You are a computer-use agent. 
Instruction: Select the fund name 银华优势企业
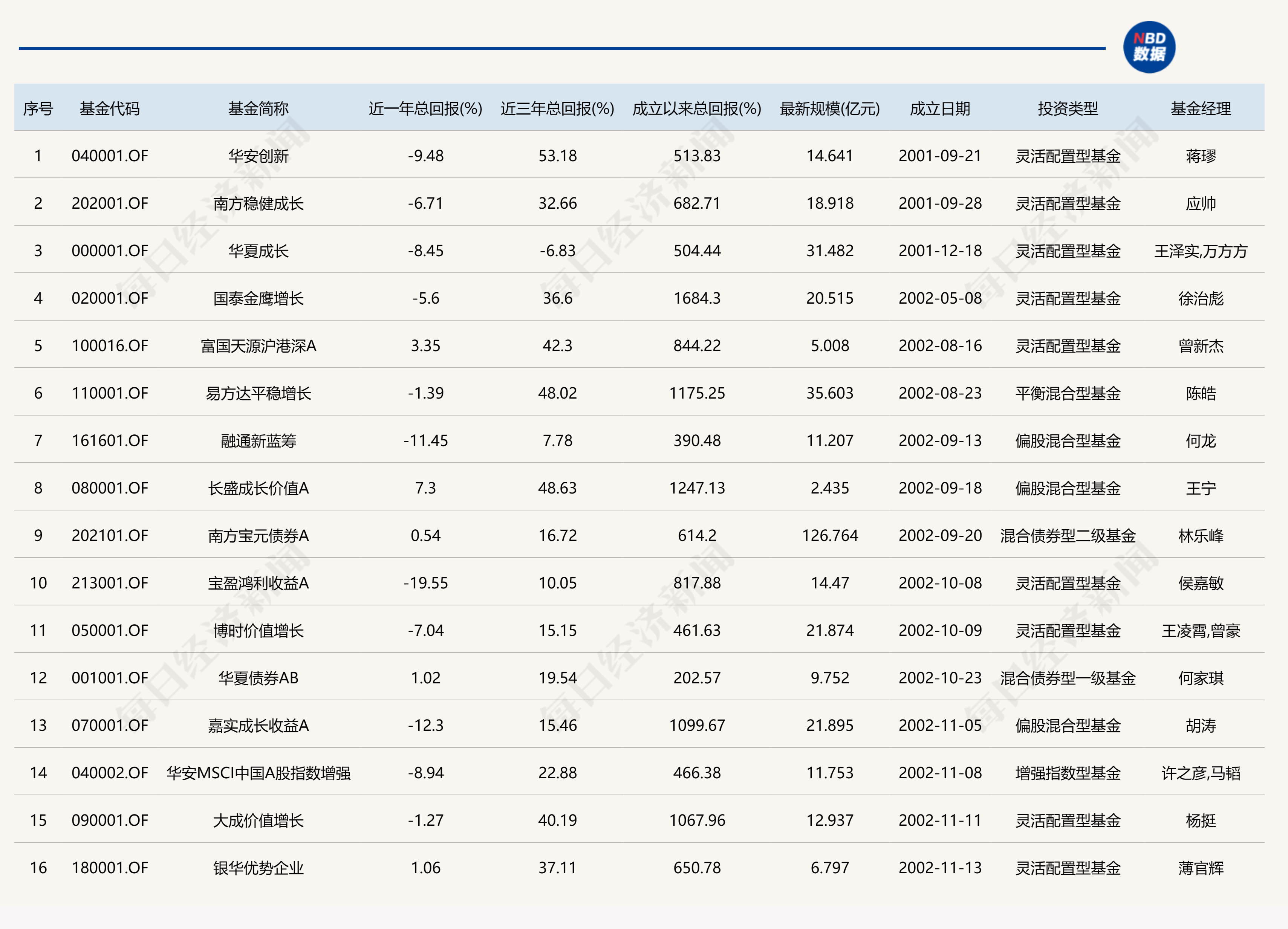[x=259, y=868]
